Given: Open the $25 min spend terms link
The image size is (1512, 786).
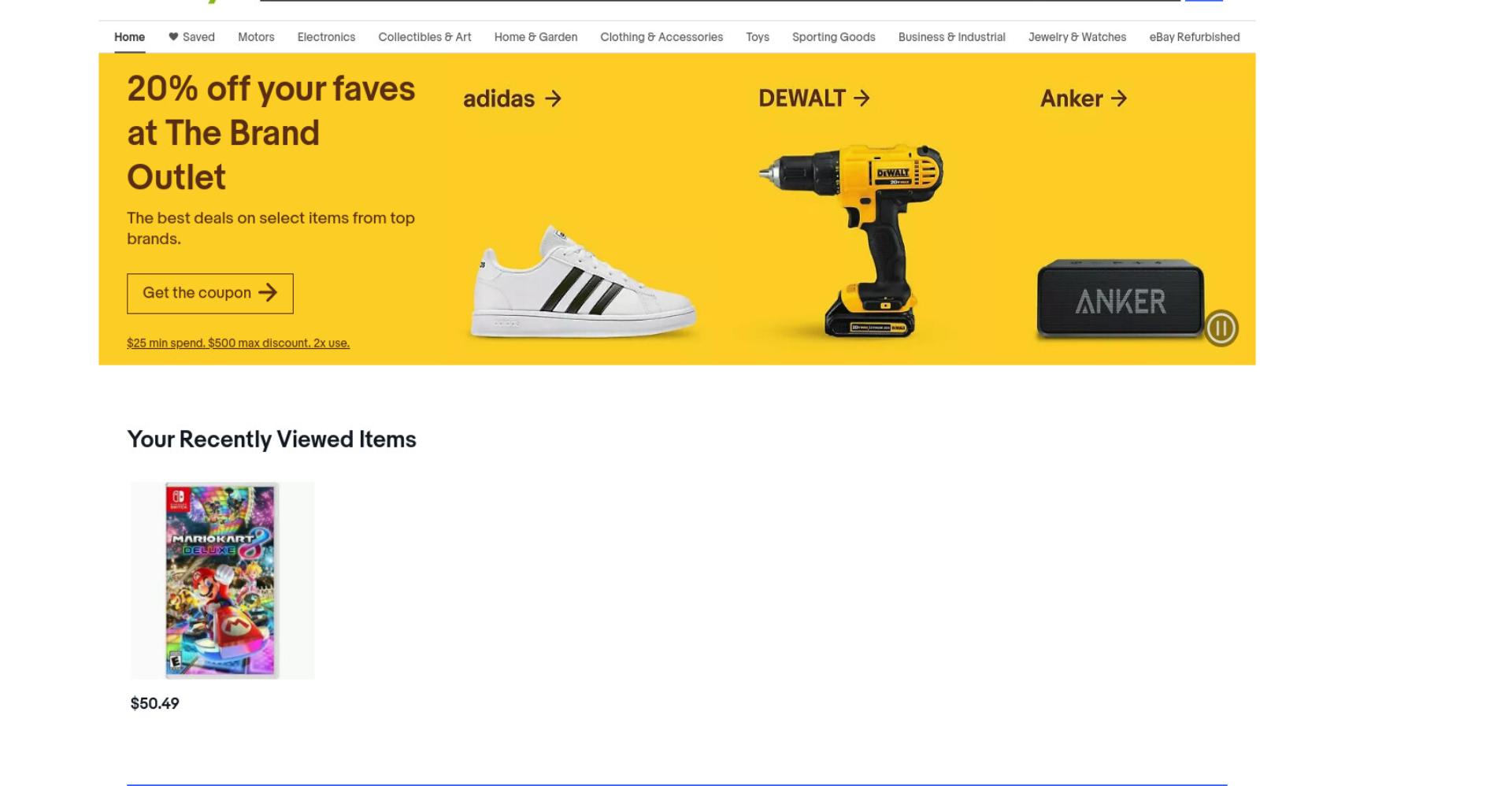Looking at the screenshot, I should [x=238, y=343].
